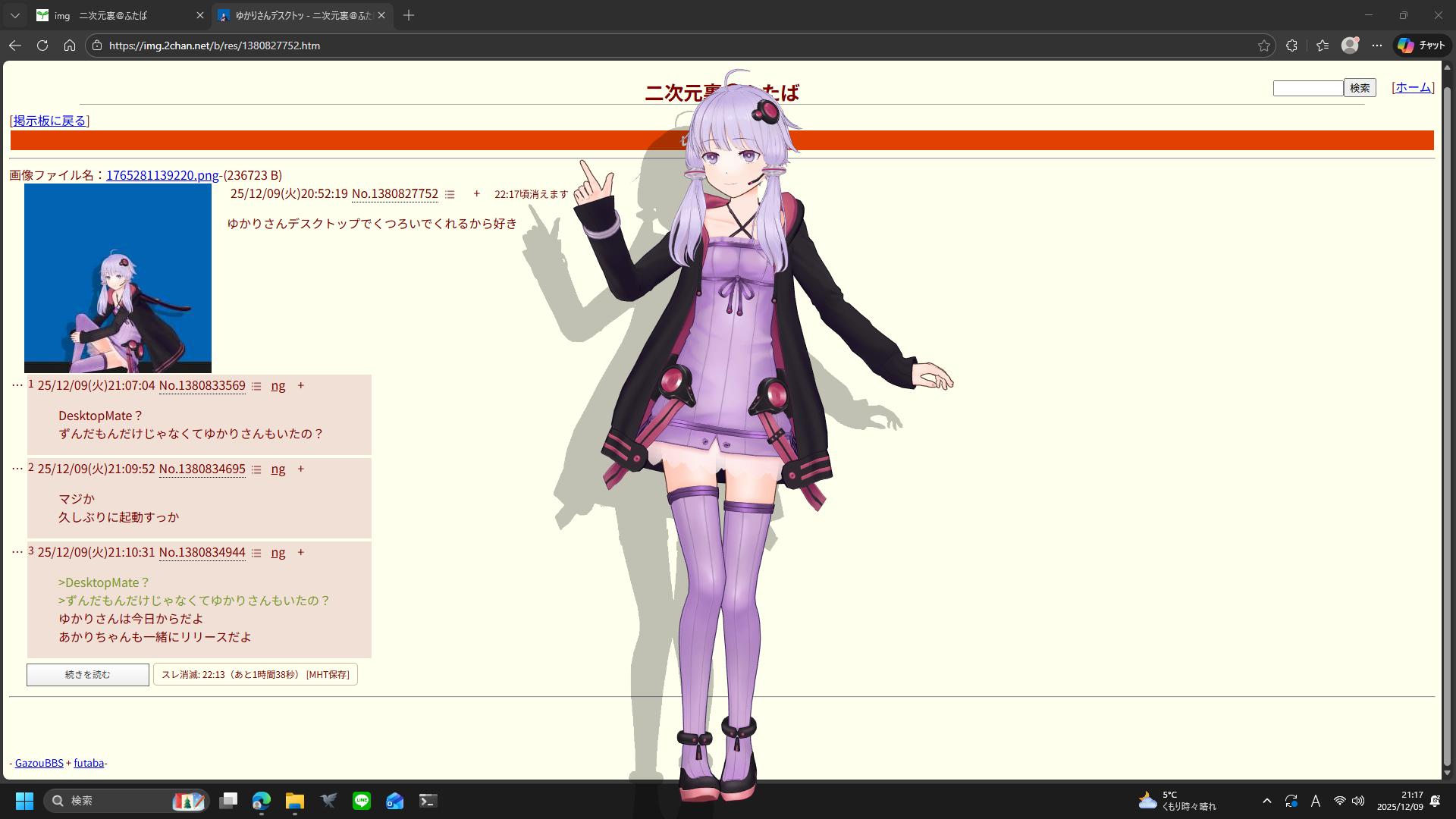Switch to img 二次元裏@ふたば tab
The width and height of the screenshot is (1456, 819).
pos(114,15)
